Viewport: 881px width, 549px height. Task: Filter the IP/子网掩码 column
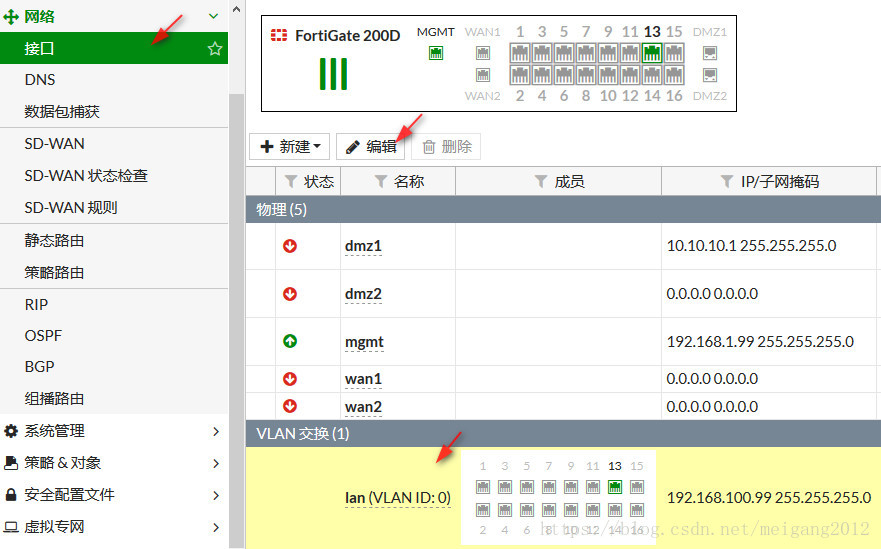point(727,182)
